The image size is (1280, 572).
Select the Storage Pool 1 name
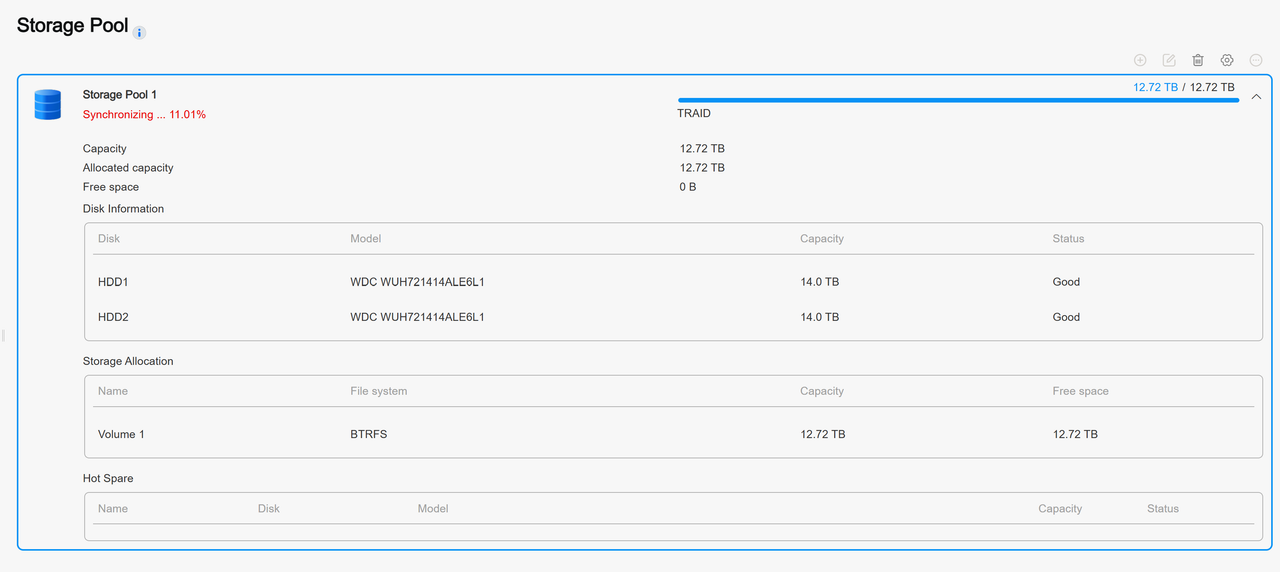click(120, 95)
